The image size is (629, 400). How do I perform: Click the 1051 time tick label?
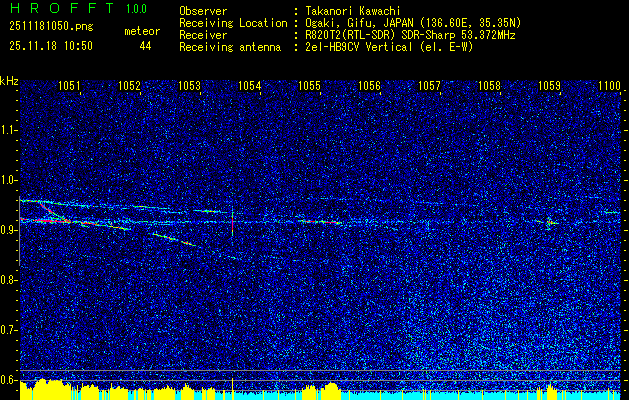(x=69, y=85)
